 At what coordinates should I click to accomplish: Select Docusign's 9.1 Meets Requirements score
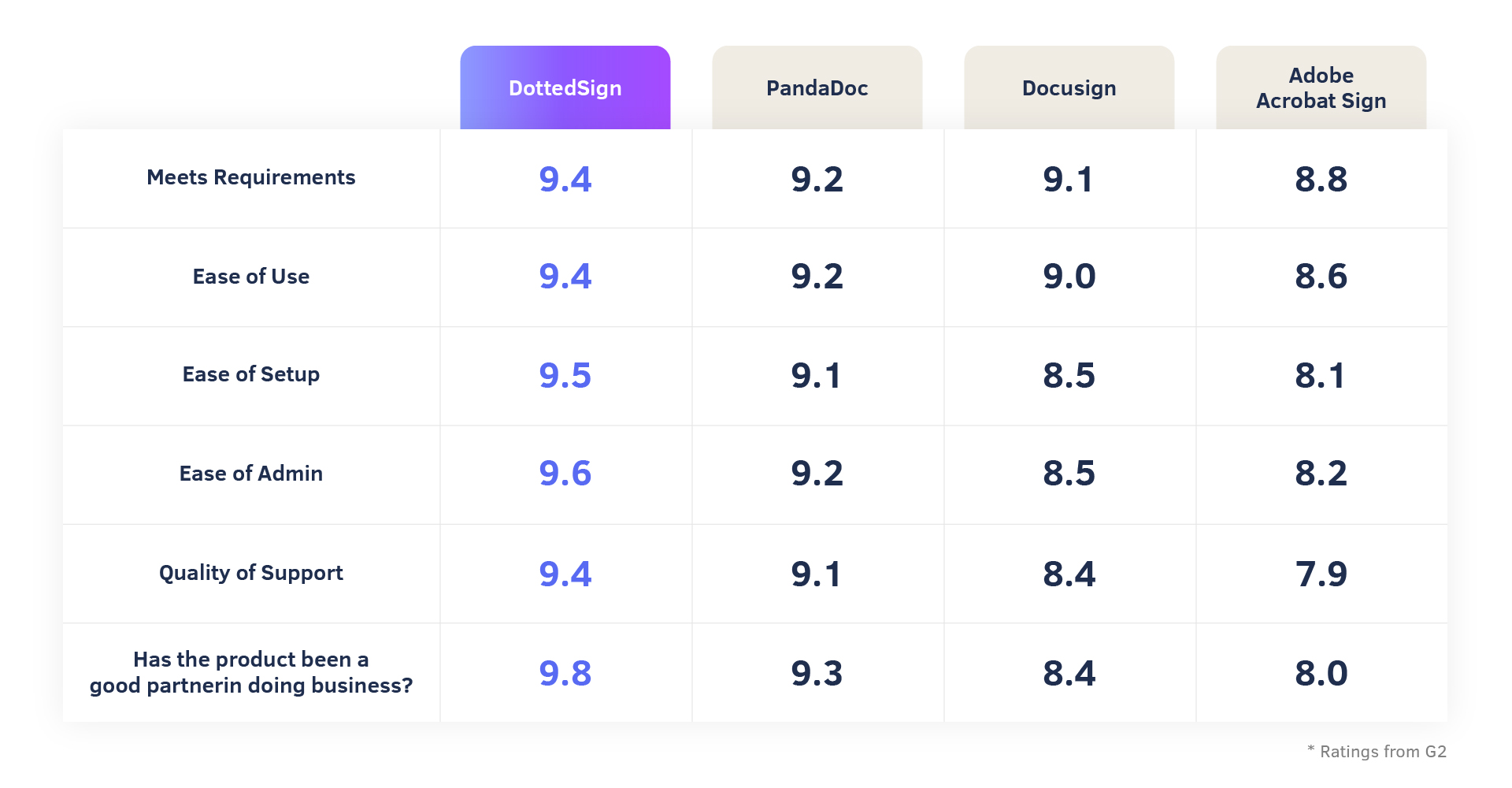(1068, 179)
